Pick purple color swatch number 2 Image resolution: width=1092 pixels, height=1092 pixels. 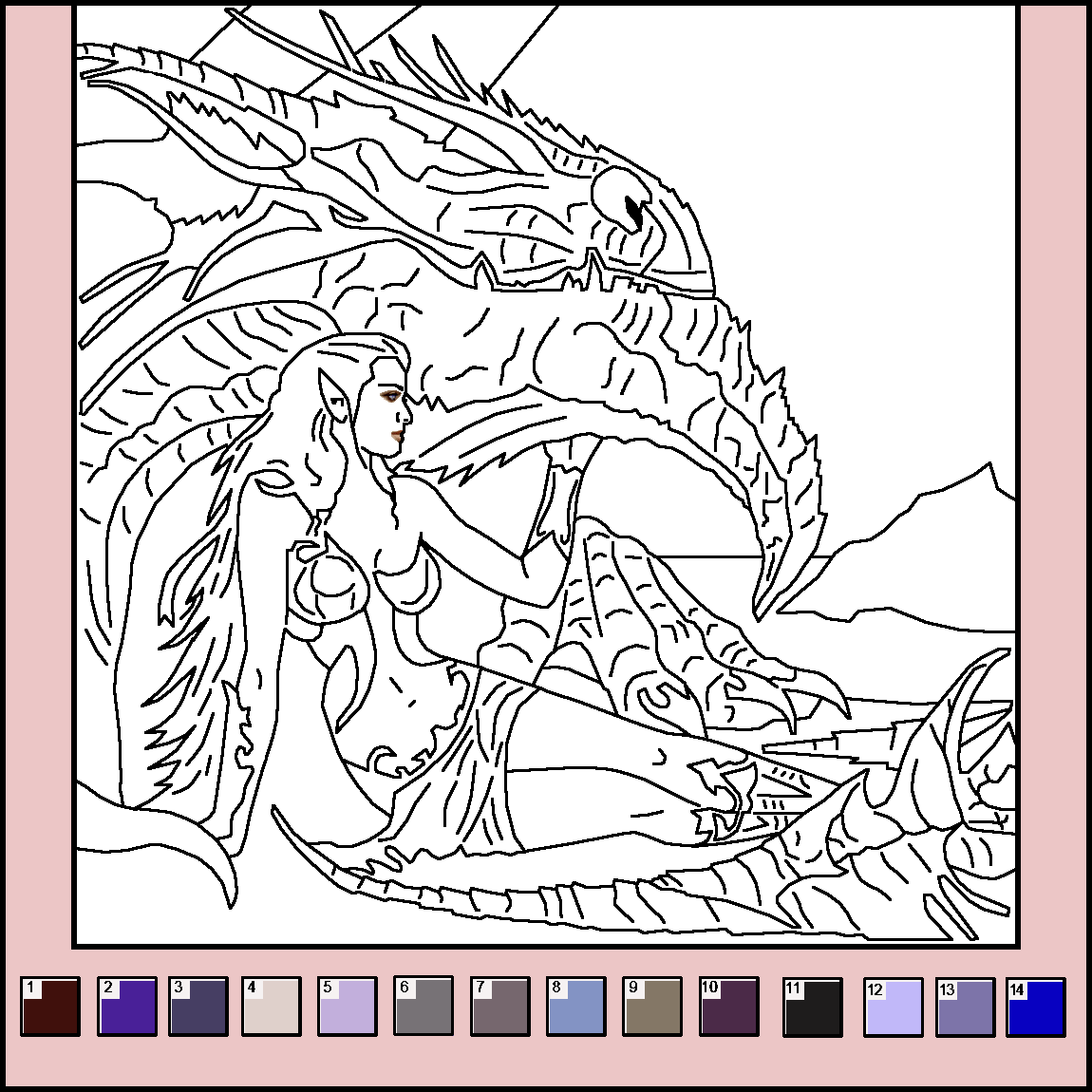pyautogui.click(x=126, y=1007)
